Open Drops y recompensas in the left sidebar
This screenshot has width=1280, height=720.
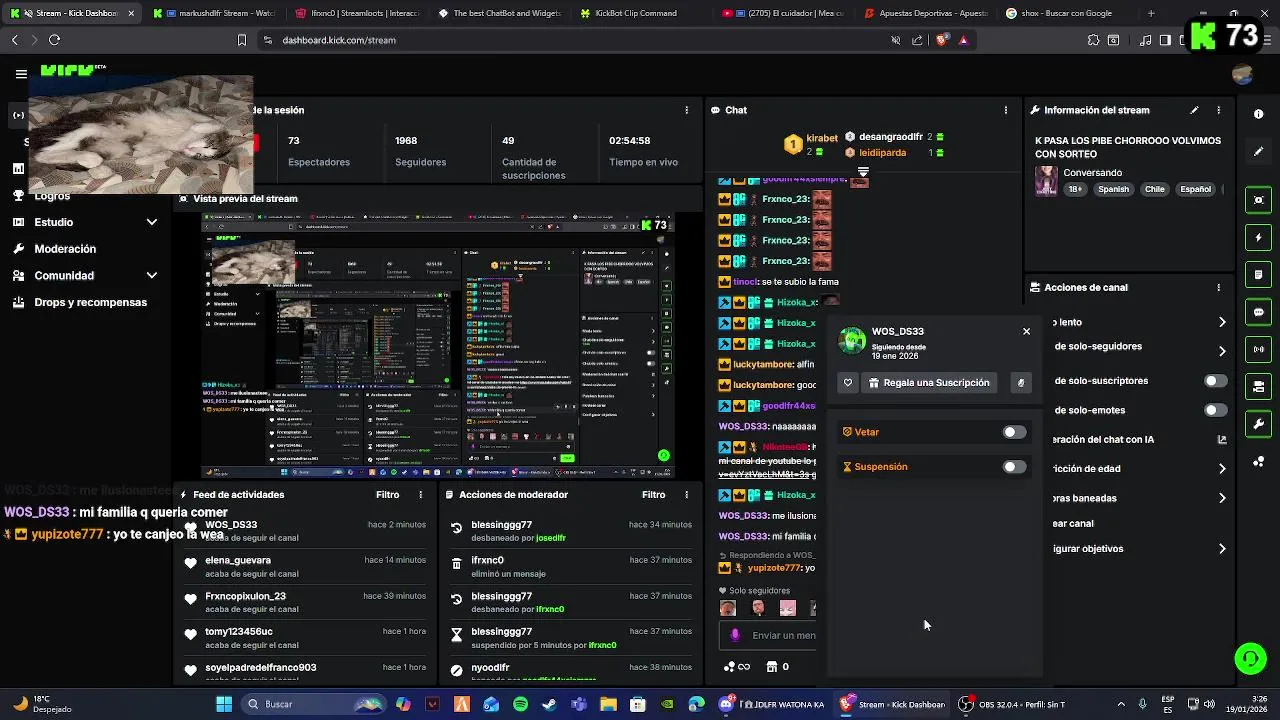point(90,302)
